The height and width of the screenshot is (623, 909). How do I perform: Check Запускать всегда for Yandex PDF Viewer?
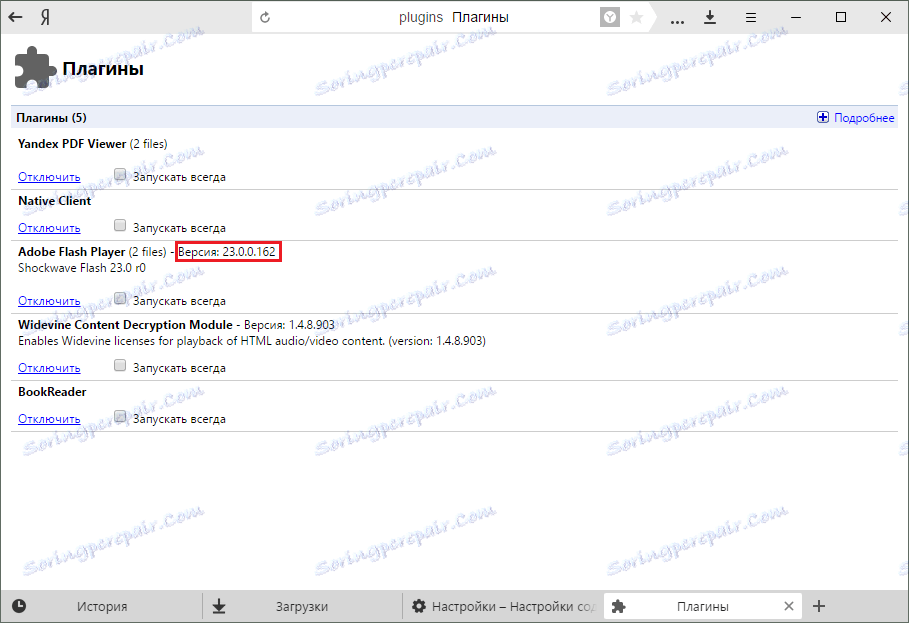pos(120,174)
